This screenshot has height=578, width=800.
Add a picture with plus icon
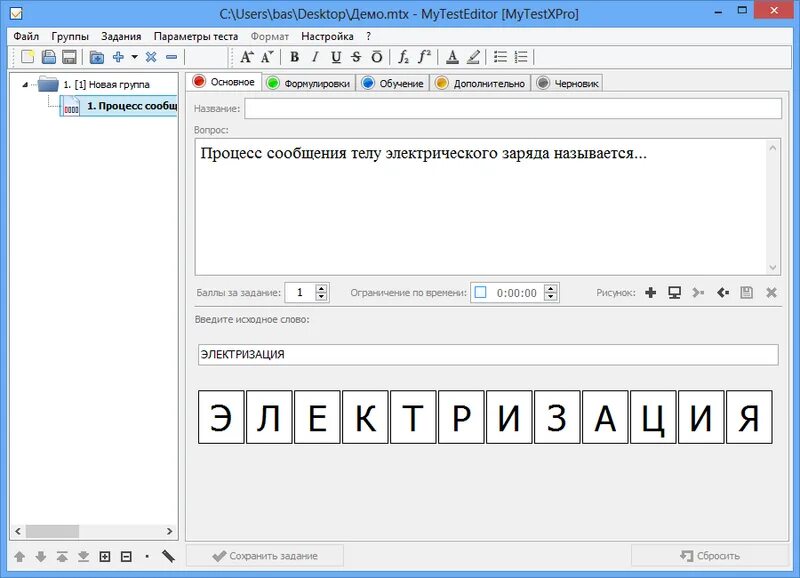click(x=651, y=292)
